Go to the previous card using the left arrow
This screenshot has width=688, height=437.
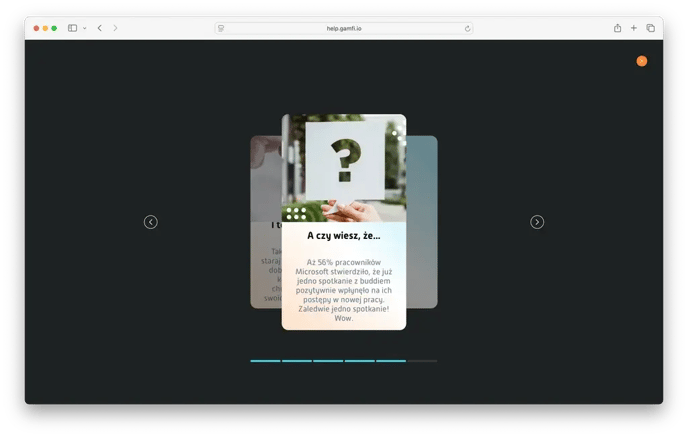(151, 222)
